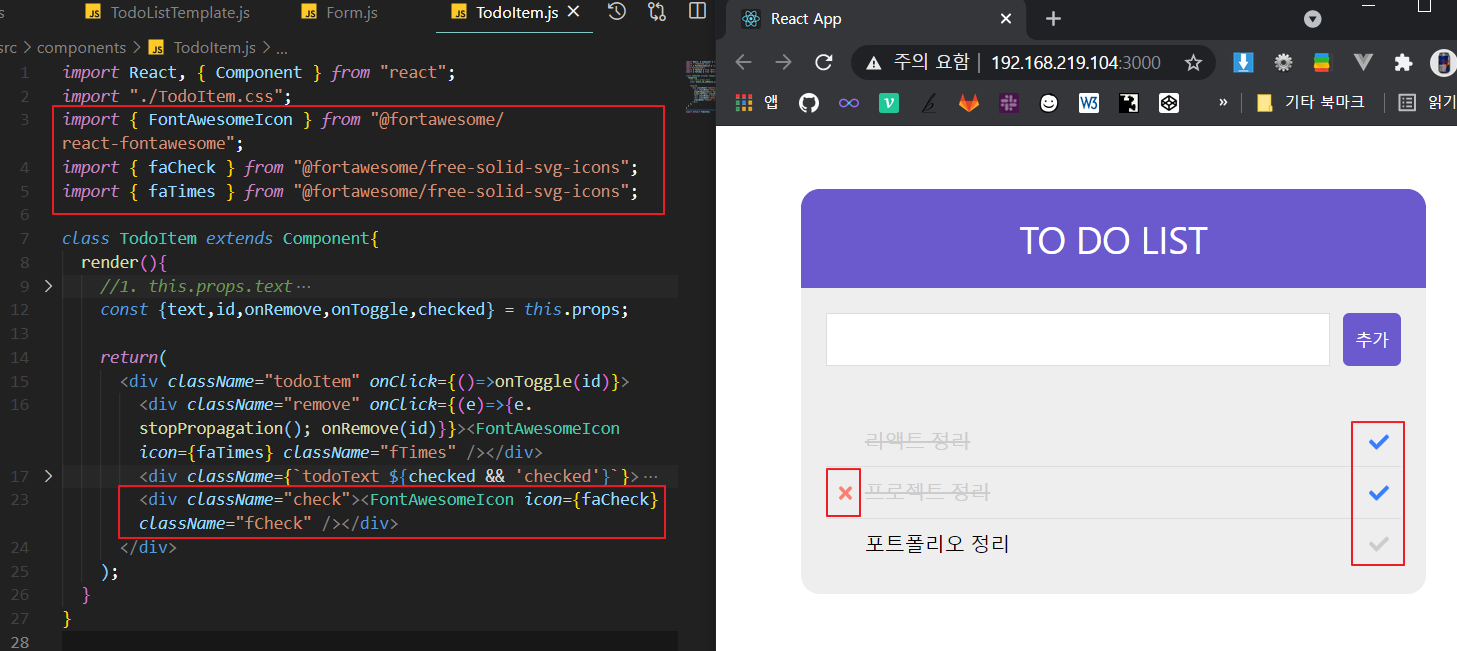1457x651 pixels.
Task: Open the W3 Schools bookmark
Action: [x=1089, y=102]
